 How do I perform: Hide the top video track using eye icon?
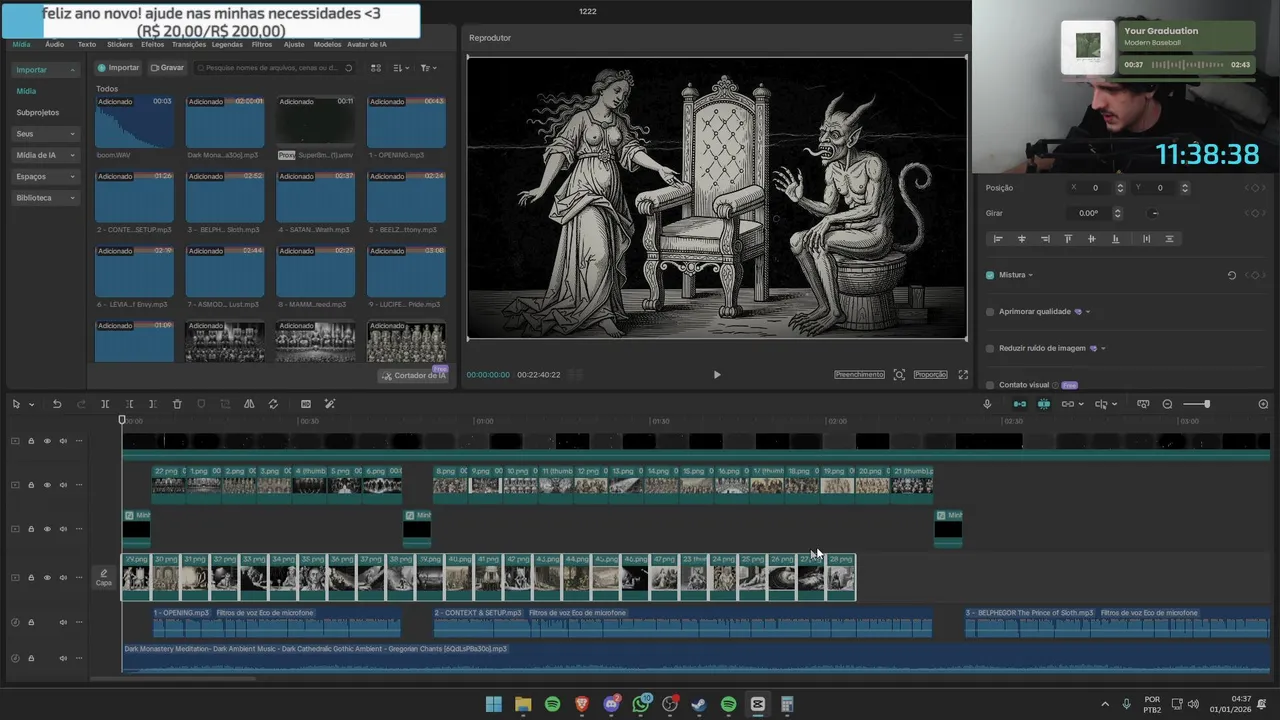(x=47, y=441)
